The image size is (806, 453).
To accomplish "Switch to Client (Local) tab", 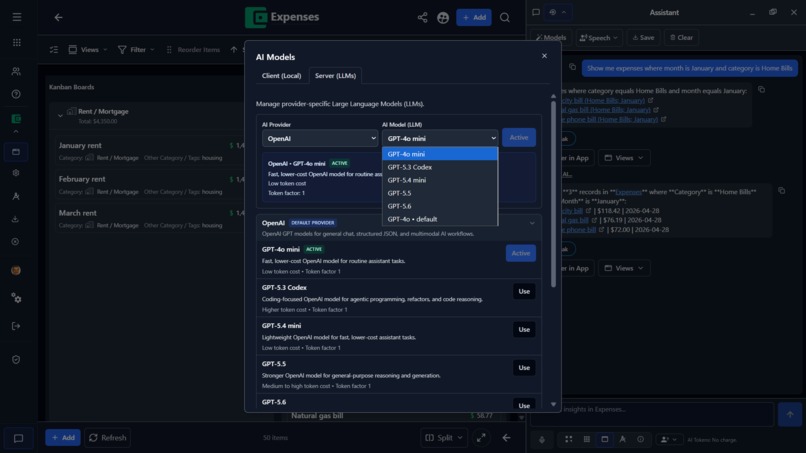I will pyautogui.click(x=281, y=76).
